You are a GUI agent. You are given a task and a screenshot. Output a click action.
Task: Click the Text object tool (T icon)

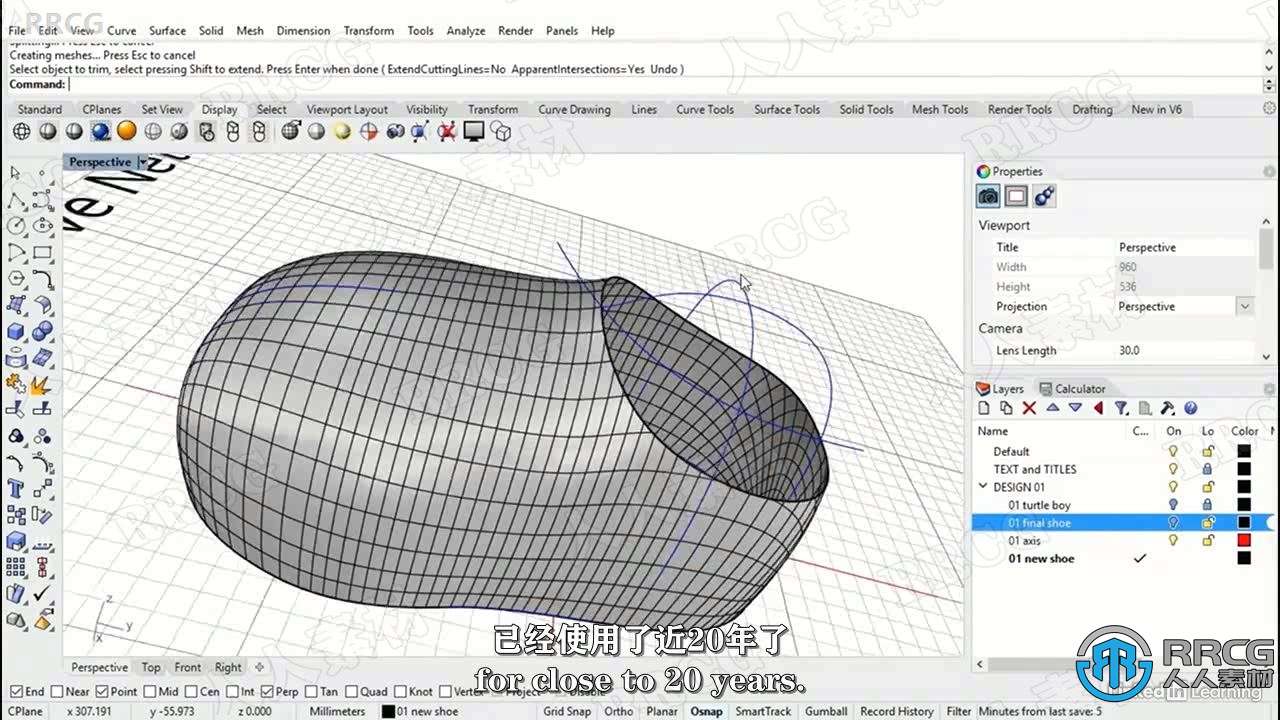(16, 489)
